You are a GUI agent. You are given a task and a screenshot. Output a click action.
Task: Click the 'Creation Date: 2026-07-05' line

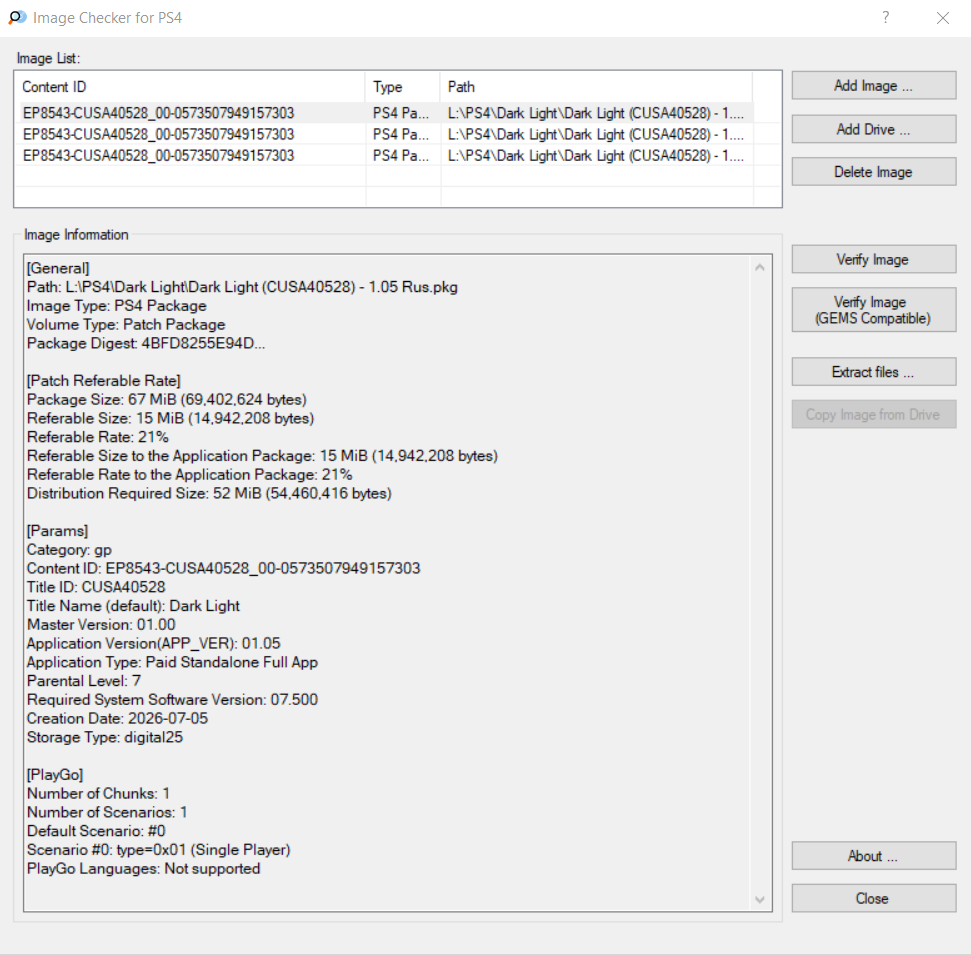118,718
